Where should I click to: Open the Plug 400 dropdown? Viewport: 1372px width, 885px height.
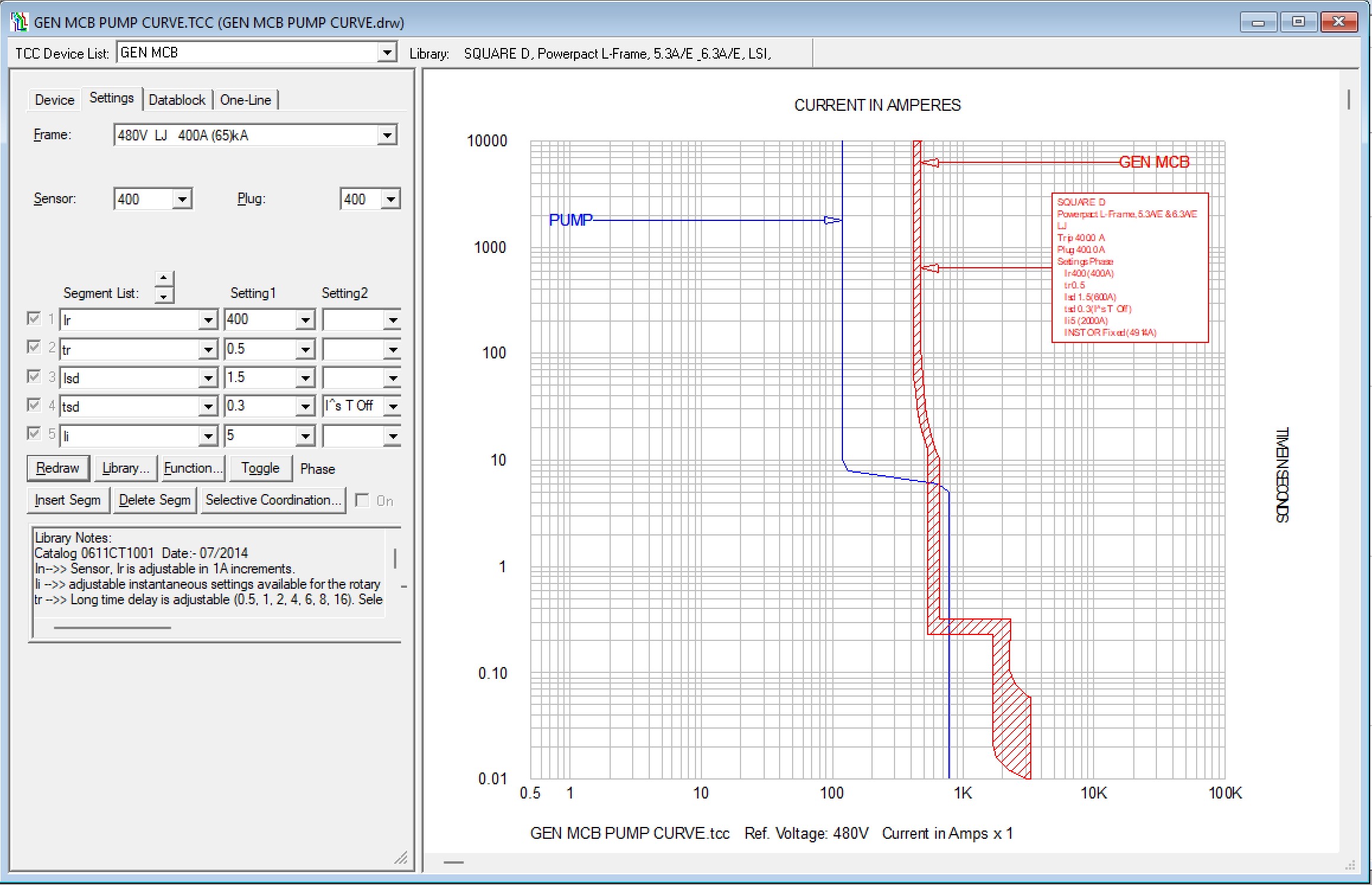coord(390,199)
